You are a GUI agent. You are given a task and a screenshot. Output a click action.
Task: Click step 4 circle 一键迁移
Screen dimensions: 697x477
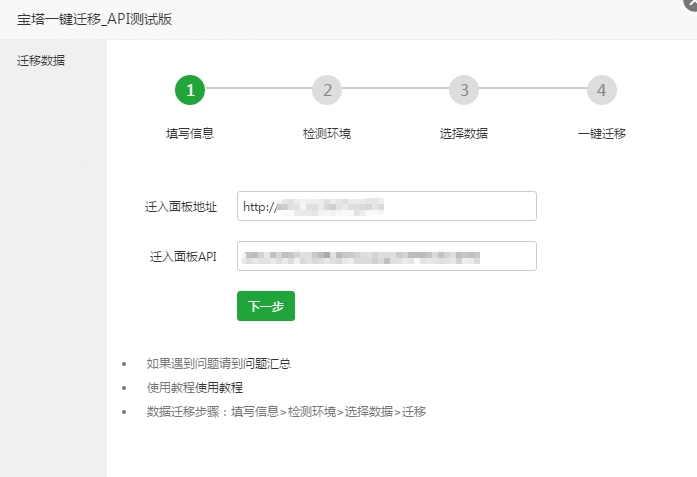[x=601, y=90]
